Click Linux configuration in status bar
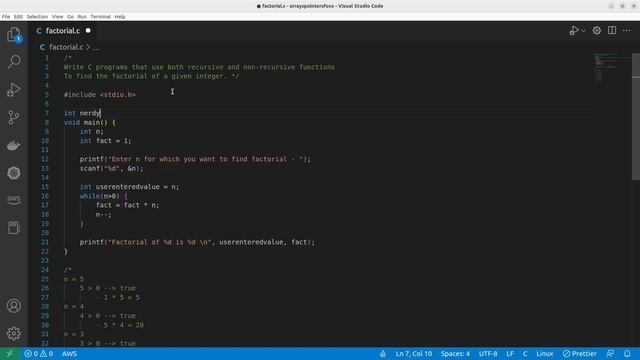This screenshot has width=640, height=360. click(x=544, y=354)
